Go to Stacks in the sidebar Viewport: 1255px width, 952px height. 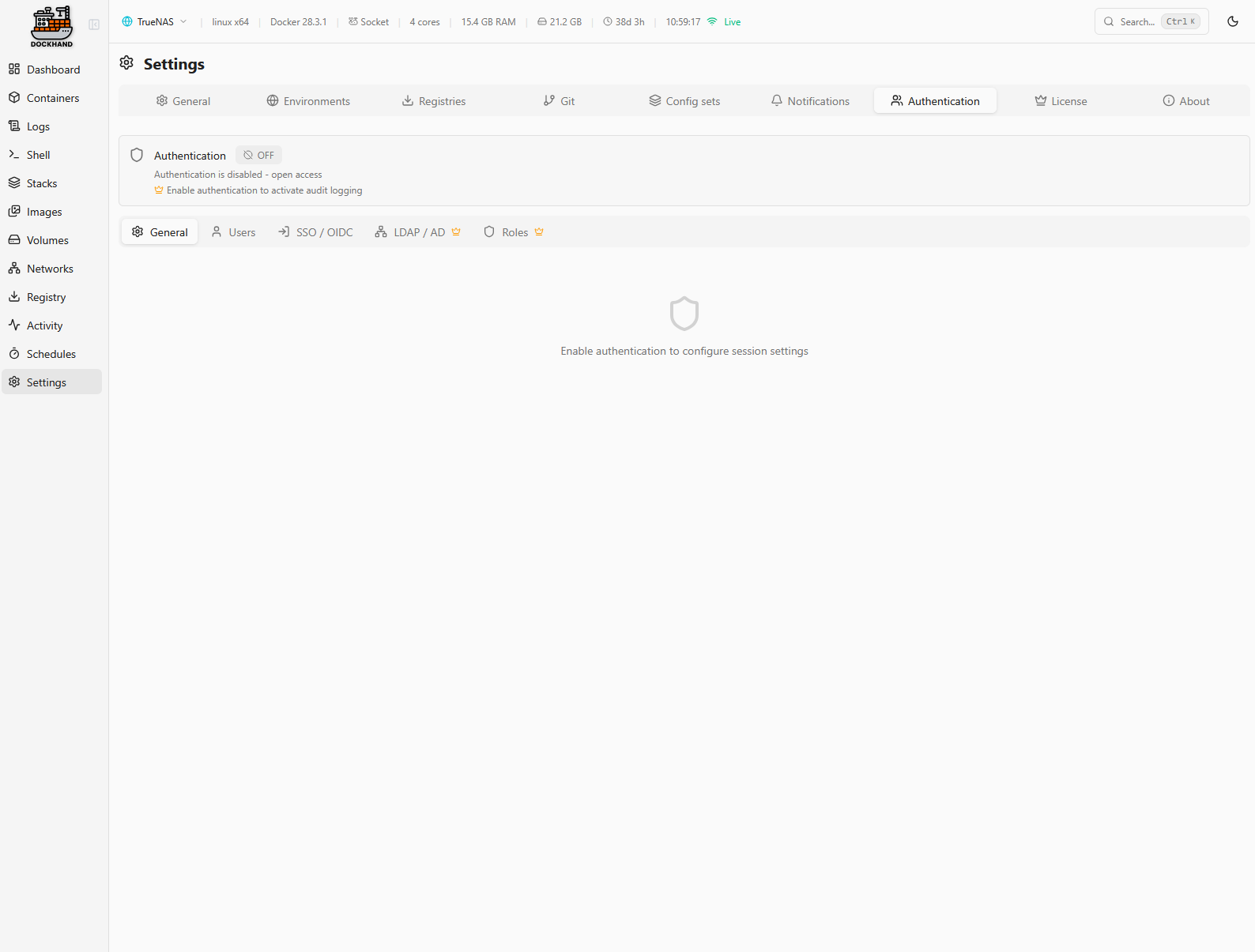click(x=41, y=183)
